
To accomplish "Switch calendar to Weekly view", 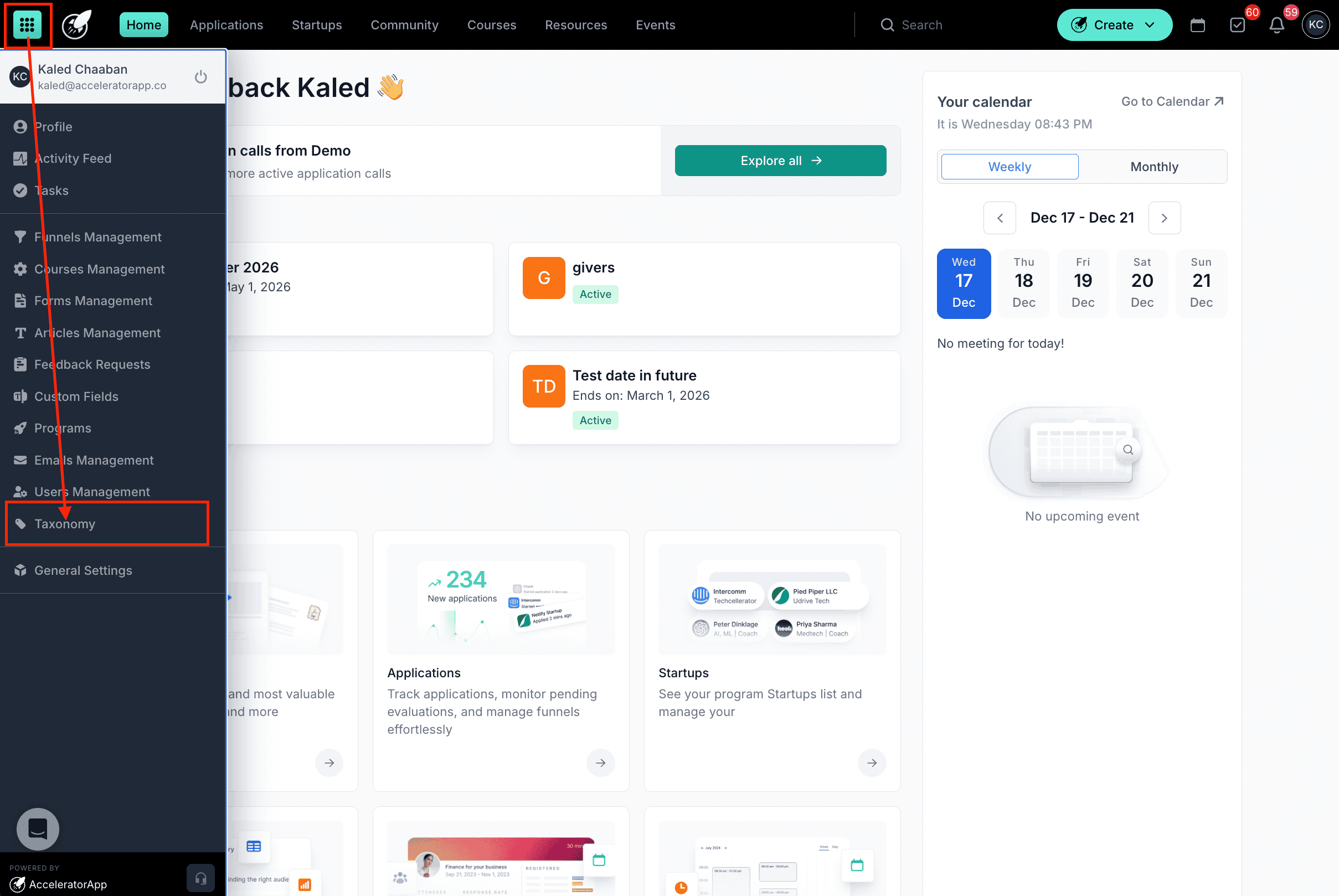I will 1010,167.
